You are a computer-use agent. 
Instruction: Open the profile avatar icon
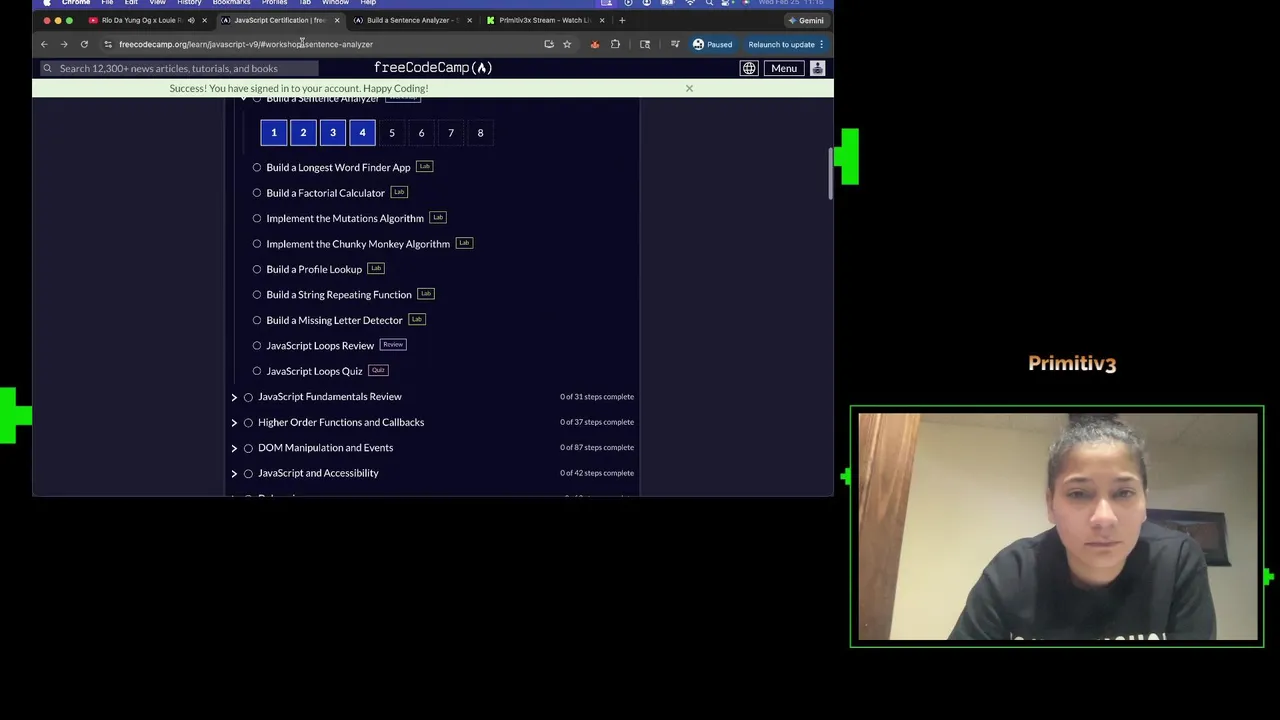817,68
